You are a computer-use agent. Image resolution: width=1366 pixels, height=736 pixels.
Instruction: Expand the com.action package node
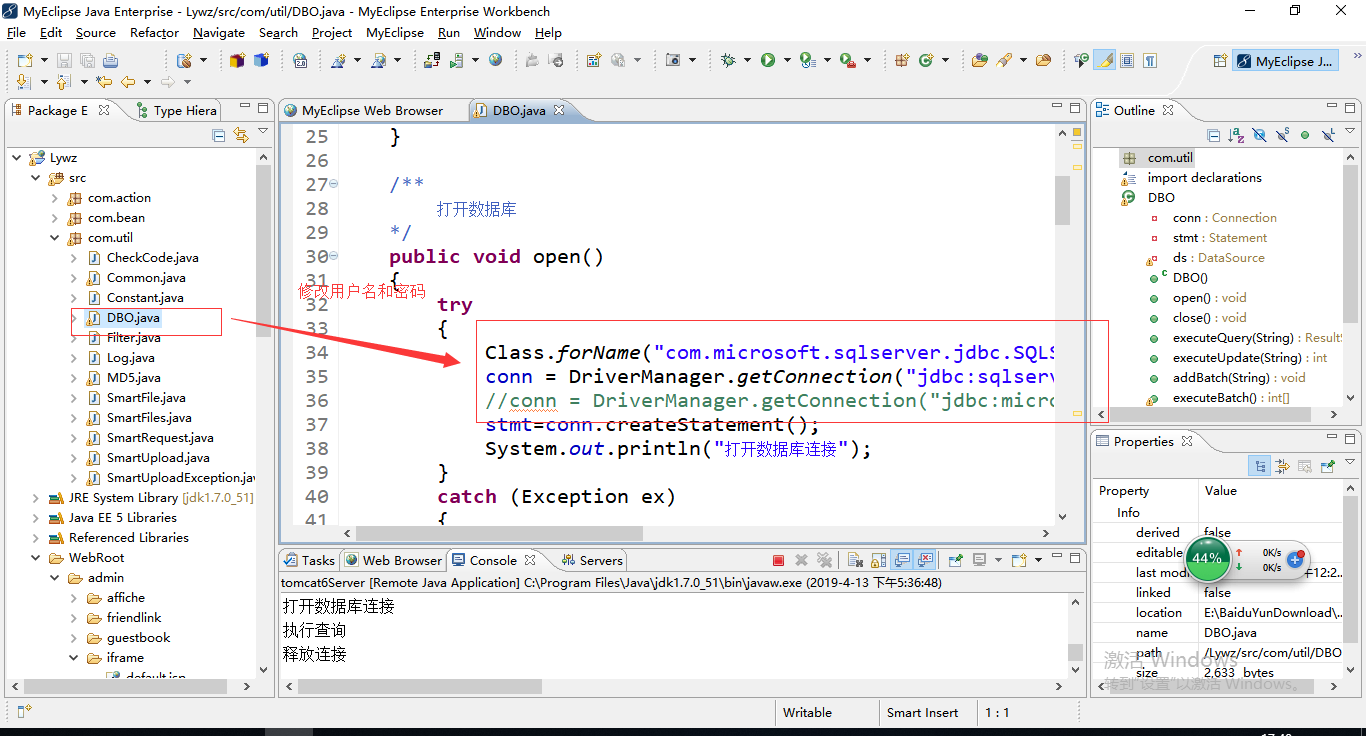coord(55,198)
